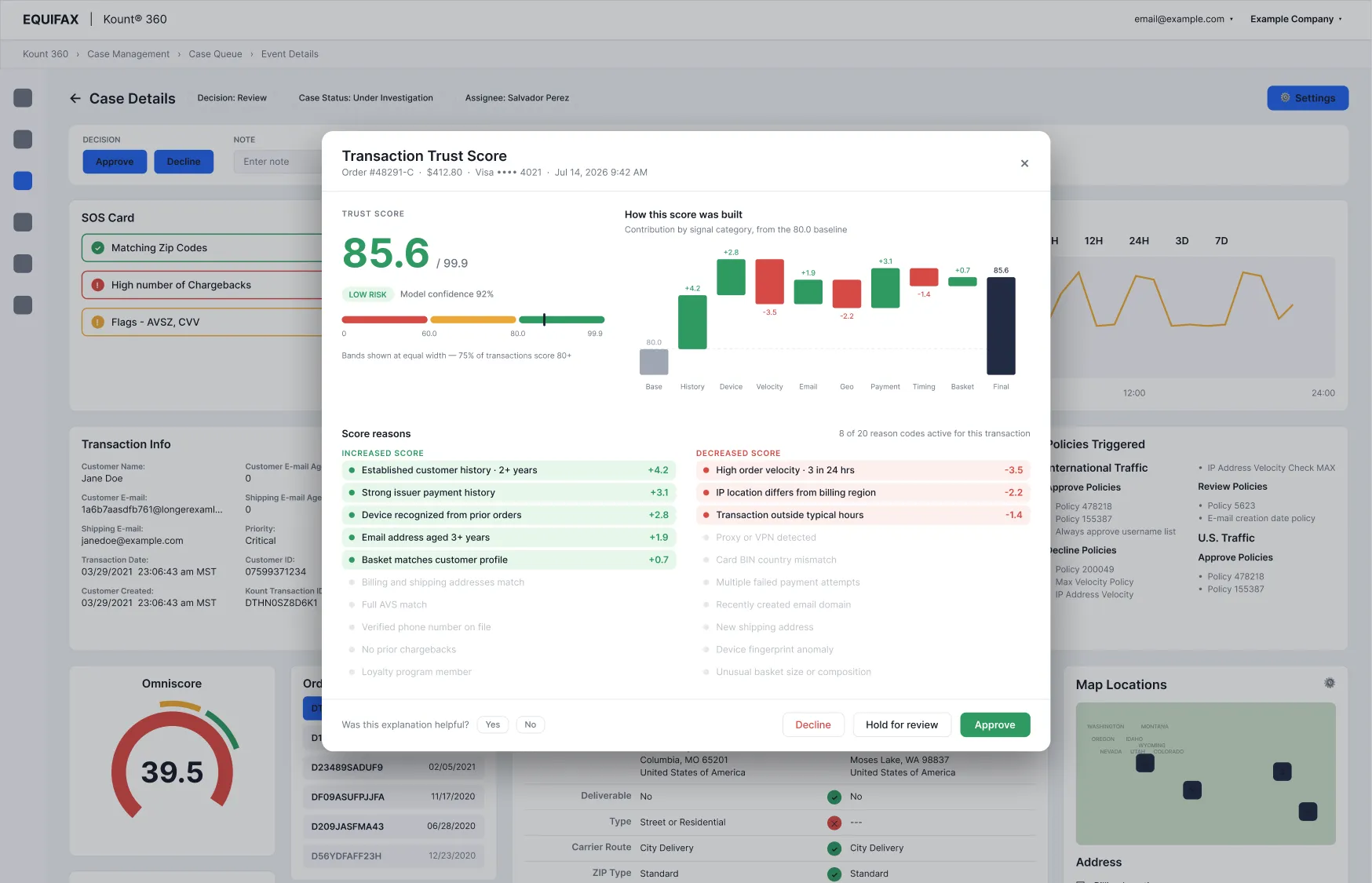Screen dimensions: 1372x883
Task: Click the orange warning icon on Flags - AVSZ, CVV
Action: click(x=98, y=322)
